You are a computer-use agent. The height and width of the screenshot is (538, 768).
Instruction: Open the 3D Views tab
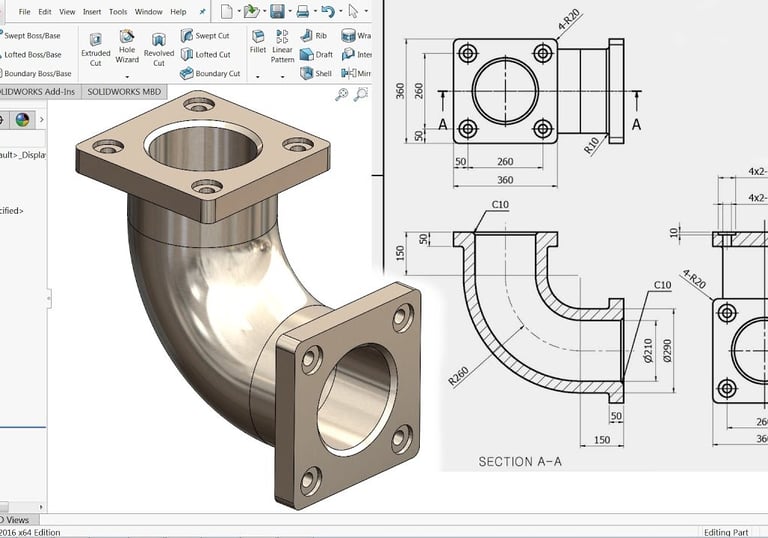tap(19, 519)
